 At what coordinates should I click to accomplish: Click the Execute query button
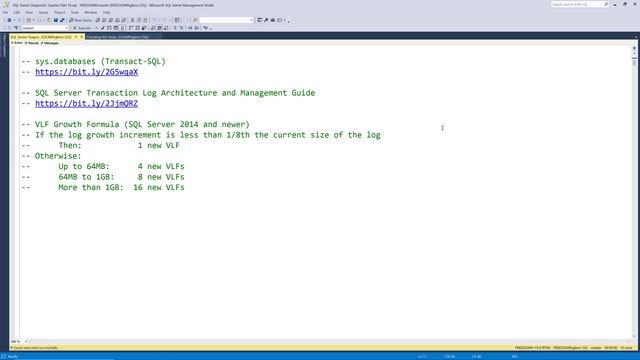82,28
